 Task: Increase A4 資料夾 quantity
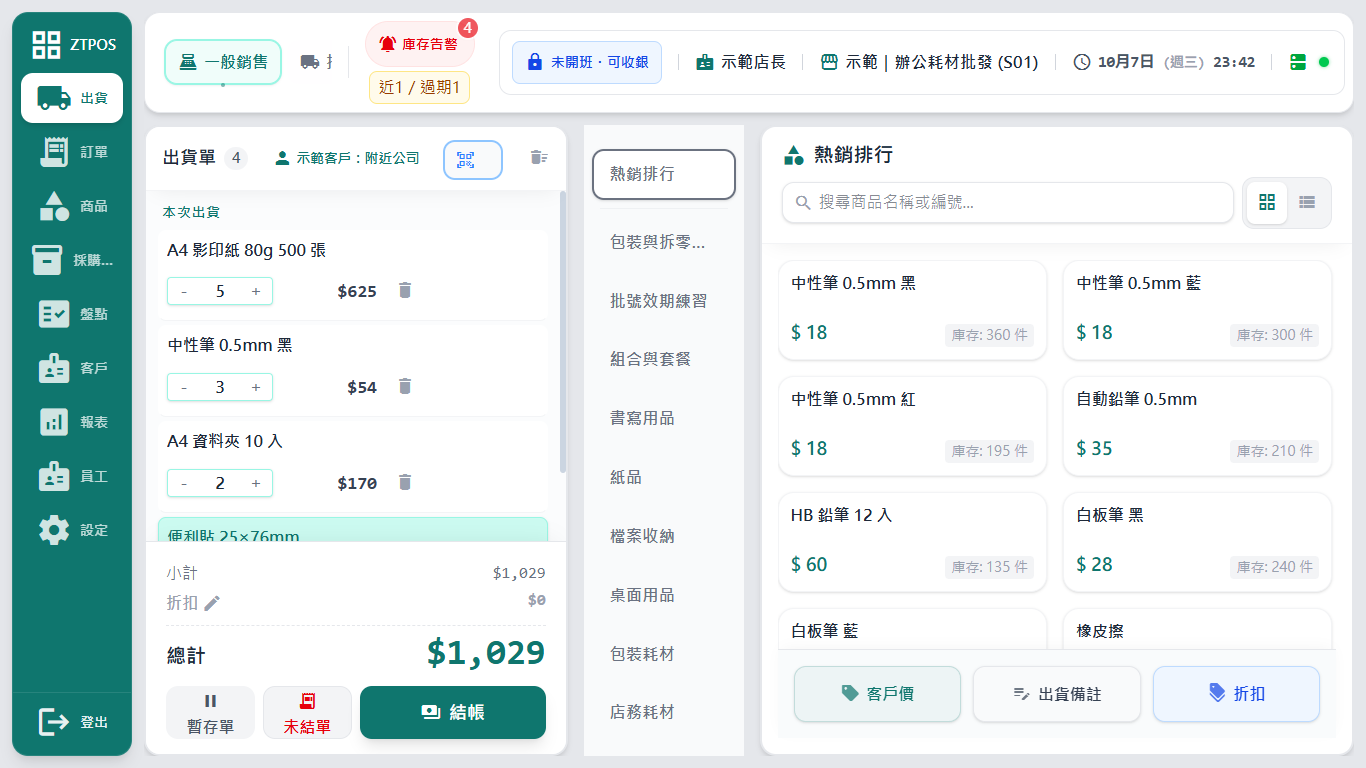256,483
